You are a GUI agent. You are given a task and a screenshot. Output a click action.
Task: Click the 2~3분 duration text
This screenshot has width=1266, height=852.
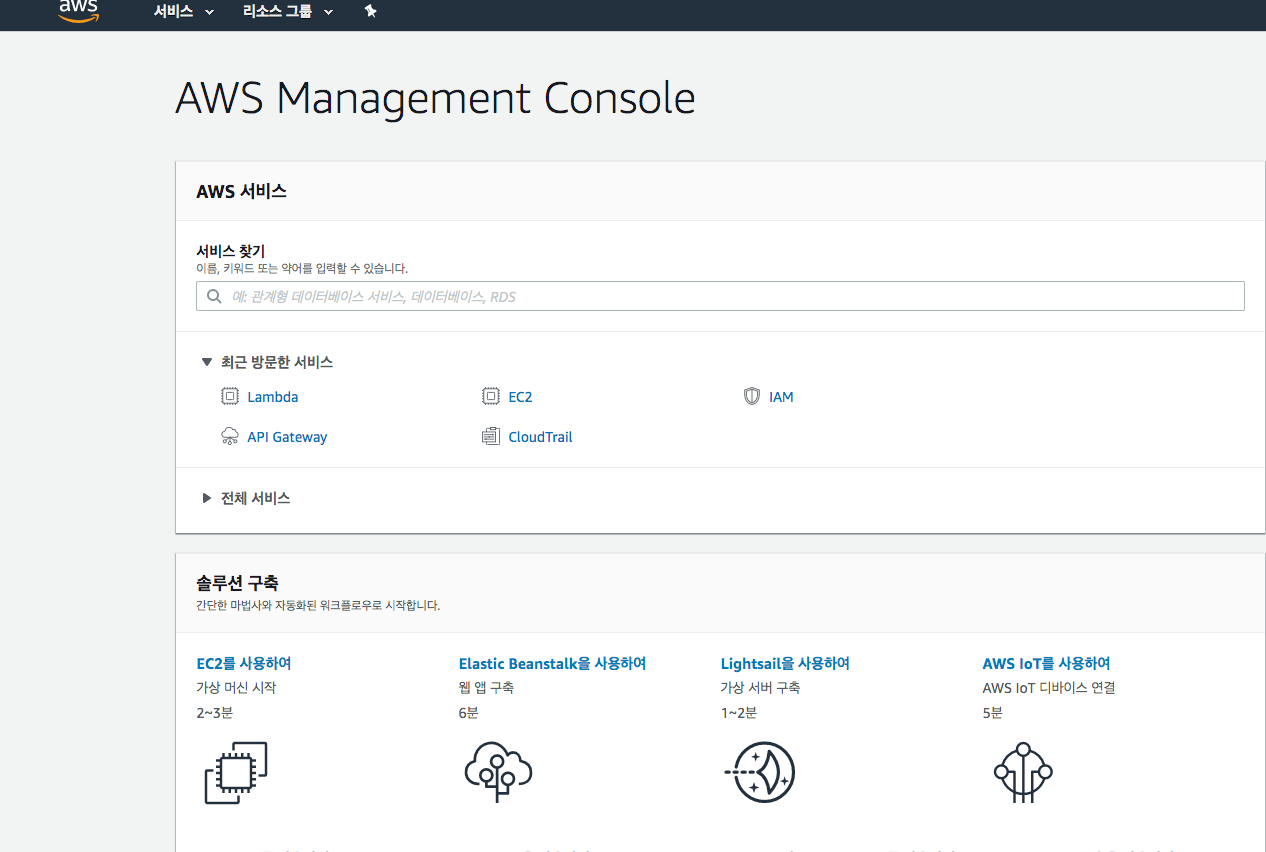214,713
